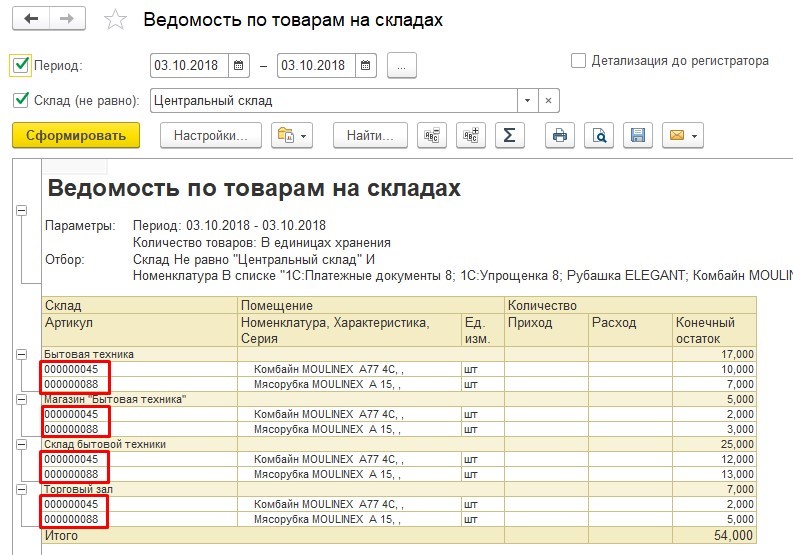The height and width of the screenshot is (555, 793).
Task: Clear the Склад field with X
Action: tap(549, 100)
